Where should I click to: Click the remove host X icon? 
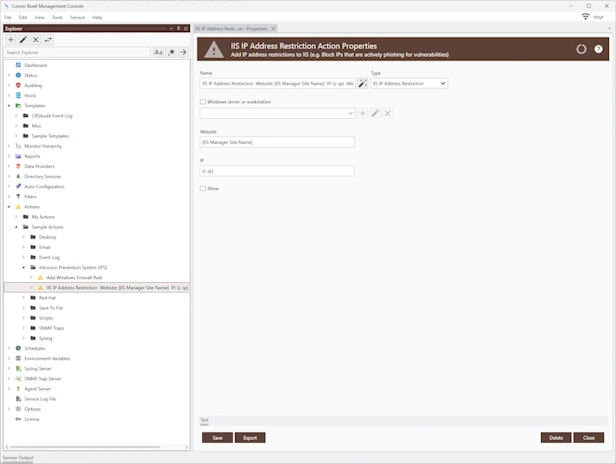pyautogui.click(x=387, y=113)
